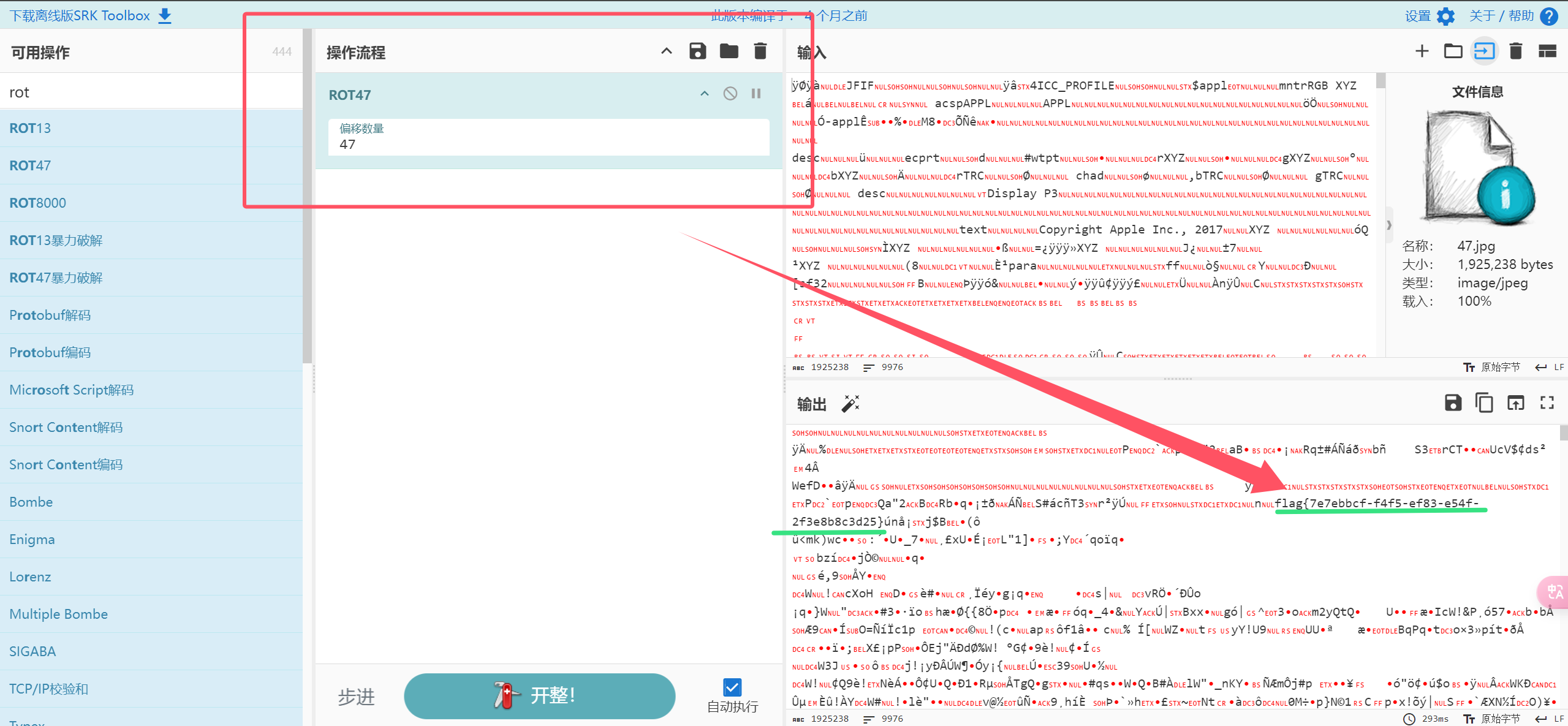Load a recipe using the folder icon

[729, 51]
